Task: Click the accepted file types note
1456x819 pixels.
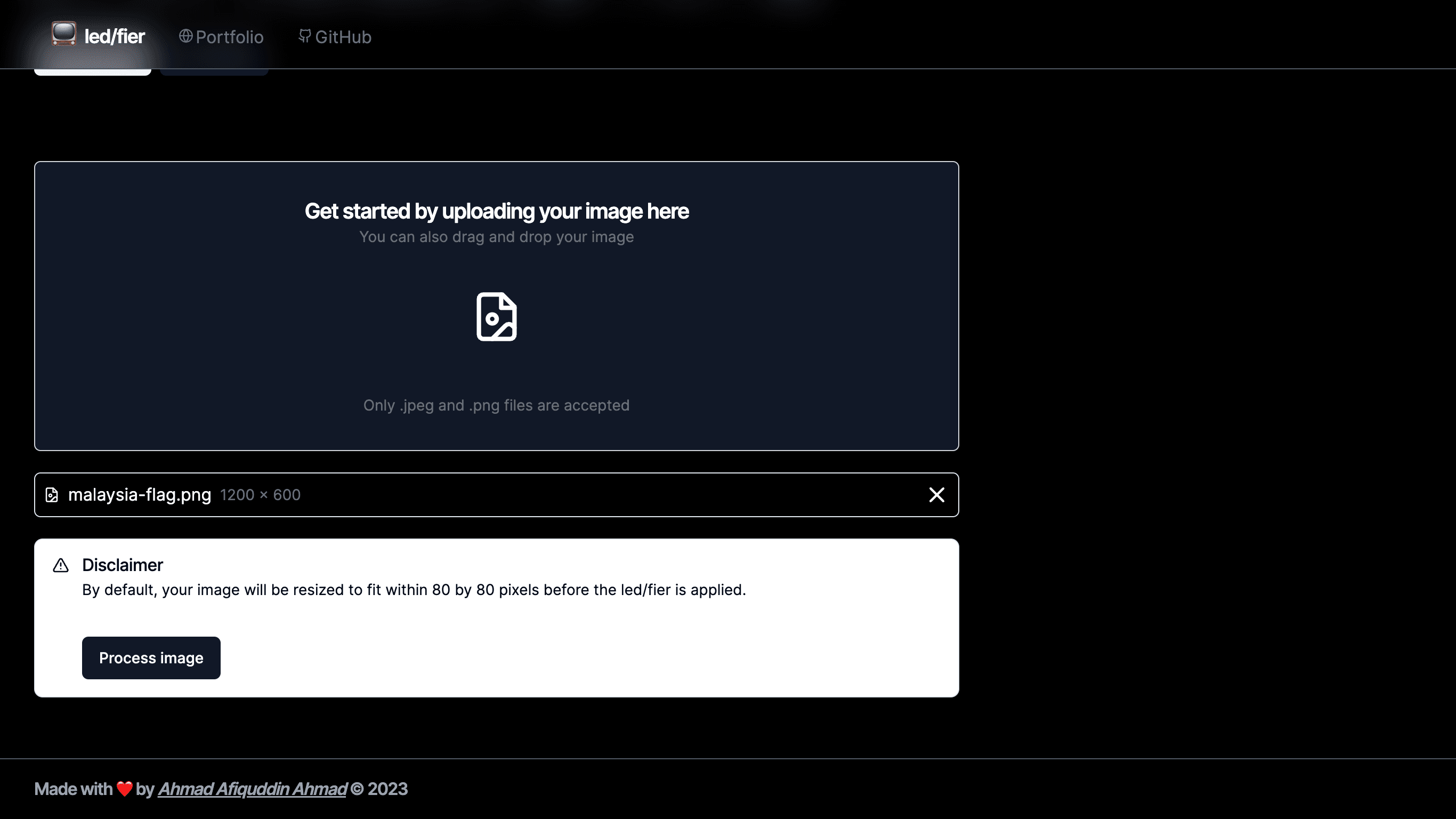Action: coord(496,406)
